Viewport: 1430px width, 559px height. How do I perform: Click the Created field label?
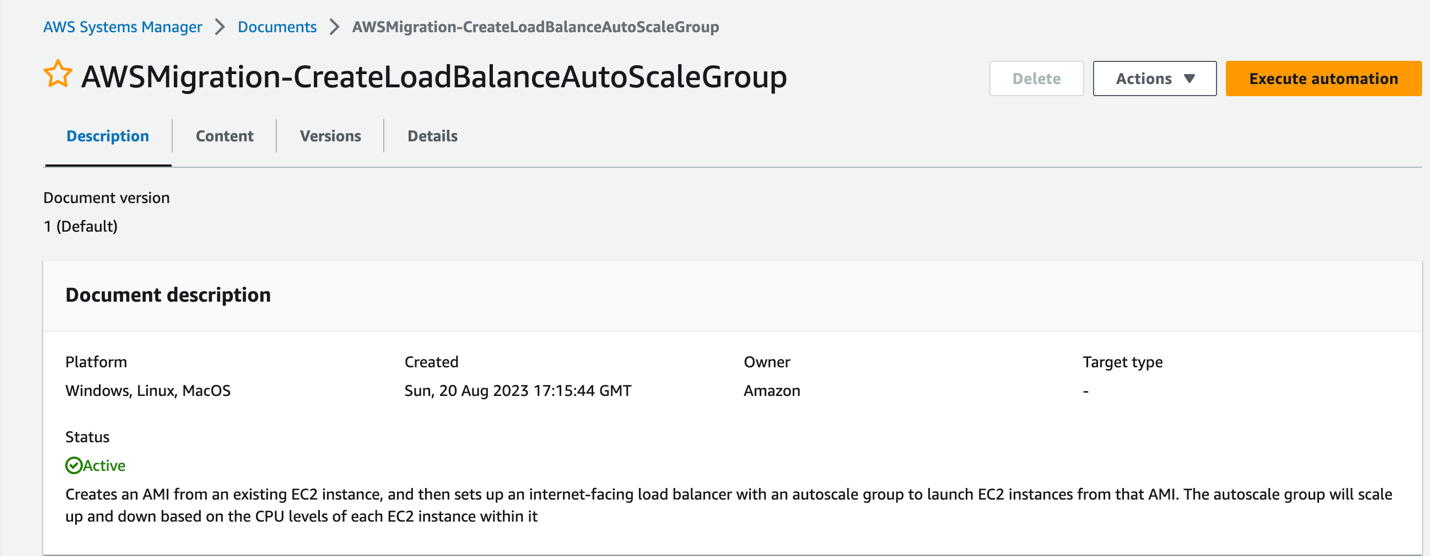431,362
